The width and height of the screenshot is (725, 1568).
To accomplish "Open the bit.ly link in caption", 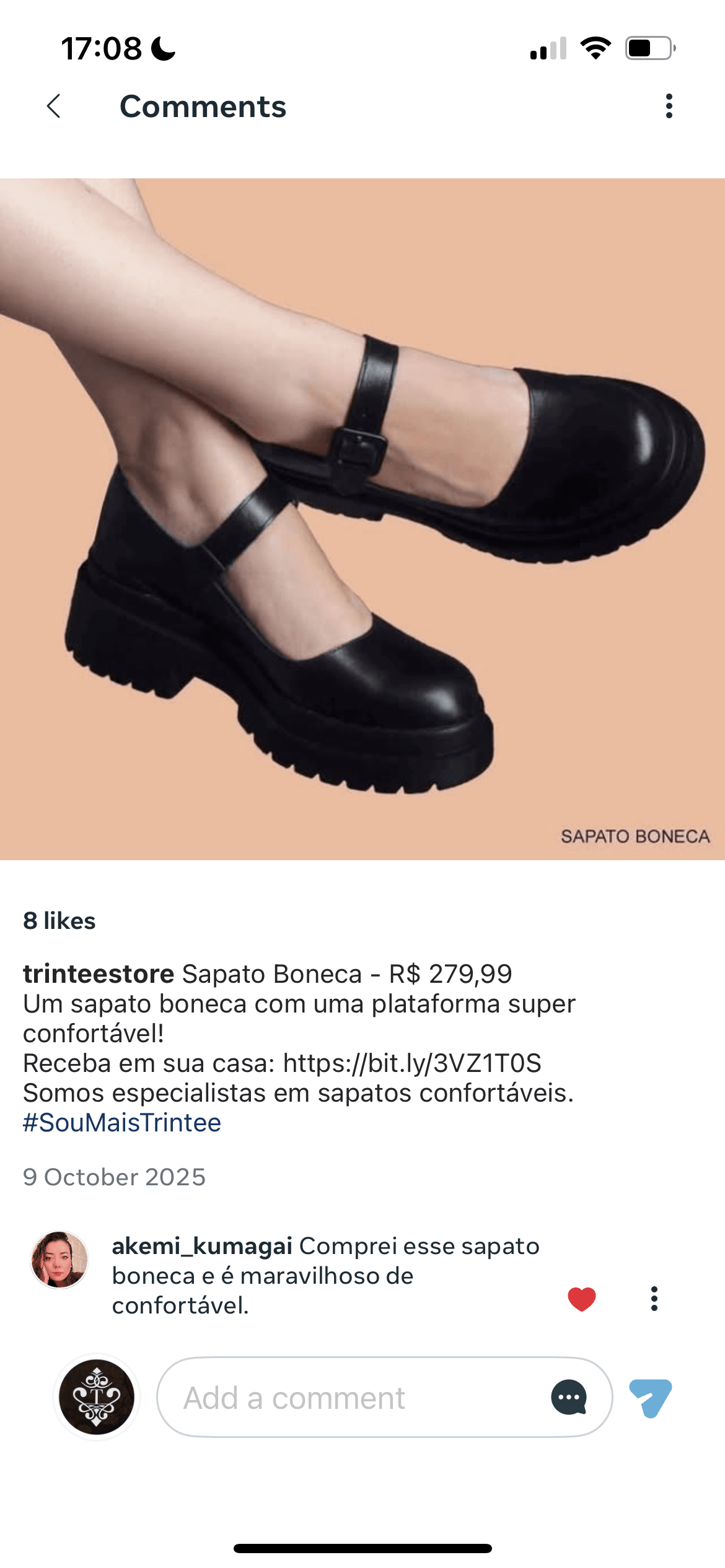I will click(412, 1063).
